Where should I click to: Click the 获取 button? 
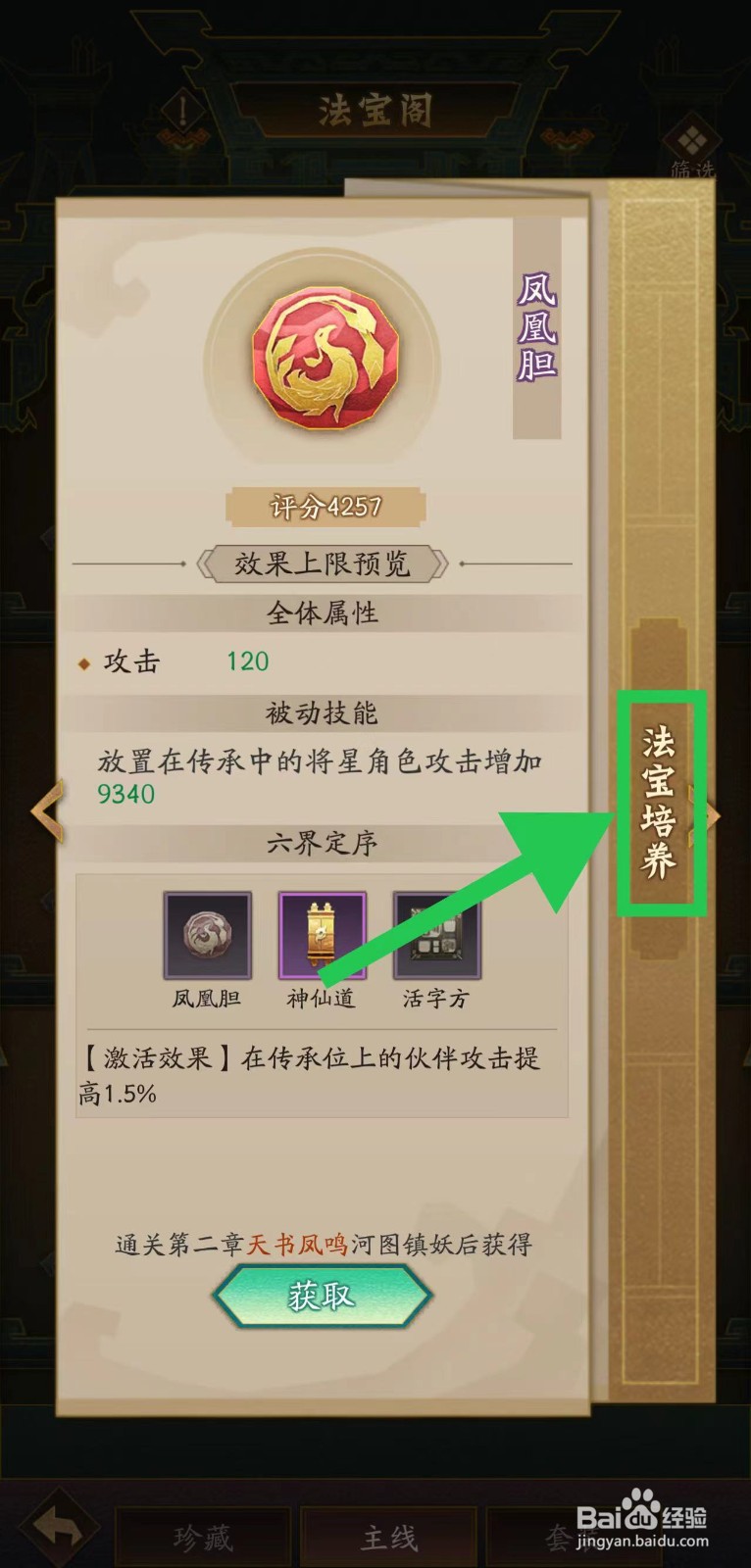(x=322, y=1297)
